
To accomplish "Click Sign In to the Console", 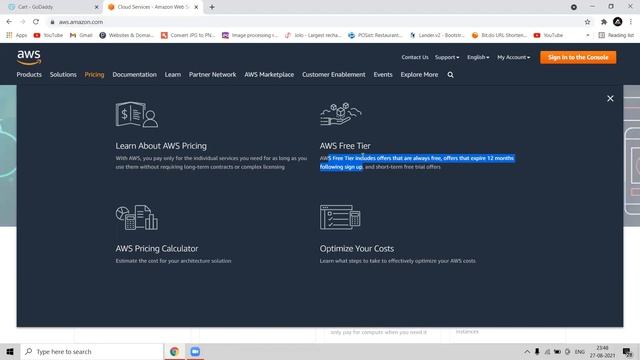I will (x=578, y=57).
